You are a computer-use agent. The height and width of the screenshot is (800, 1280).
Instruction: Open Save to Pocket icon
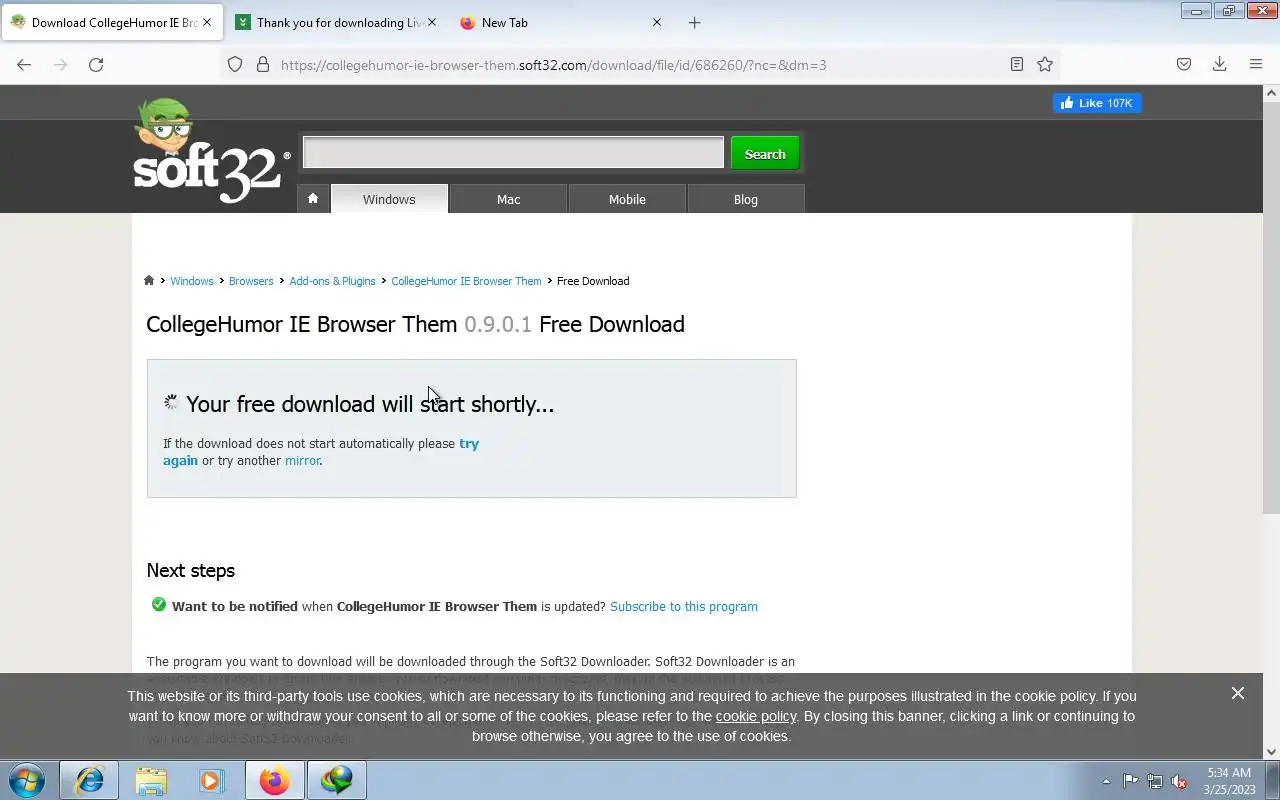pyautogui.click(x=1184, y=64)
